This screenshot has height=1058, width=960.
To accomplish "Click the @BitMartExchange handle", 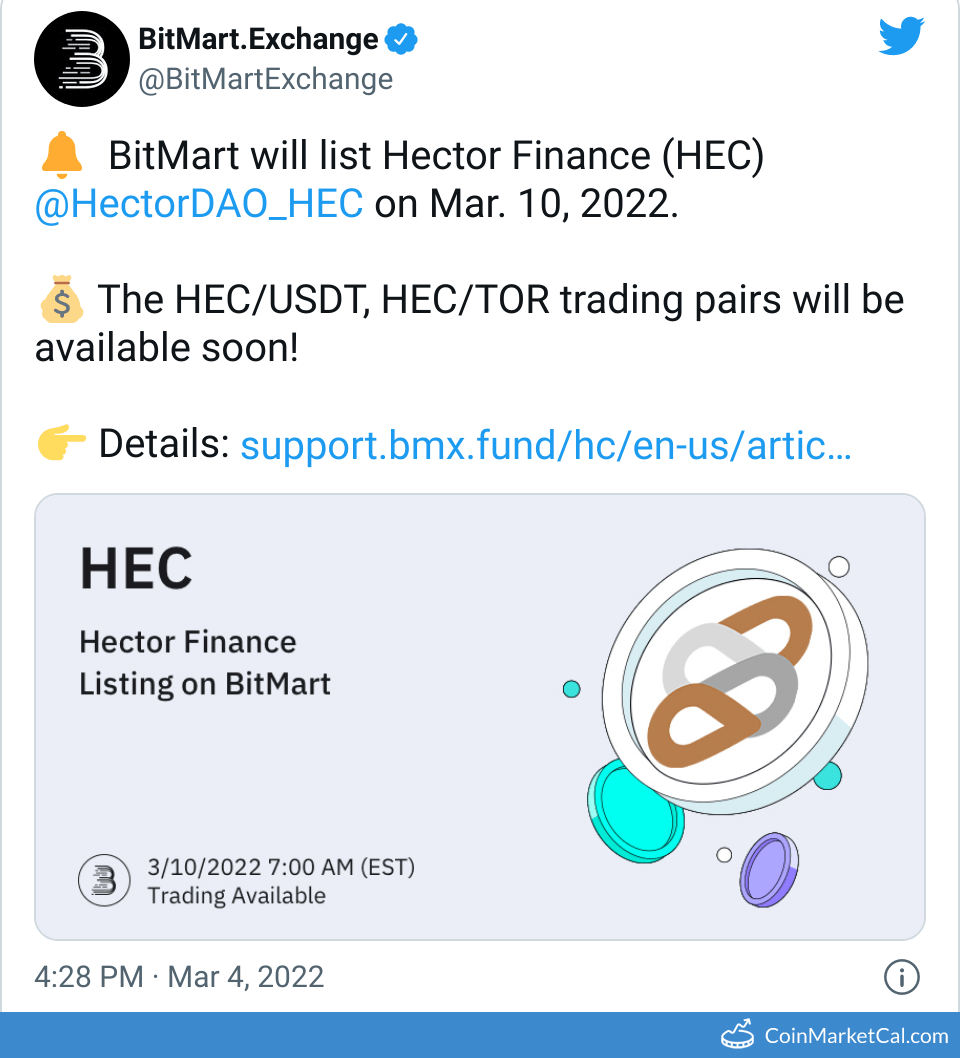I will [x=265, y=79].
